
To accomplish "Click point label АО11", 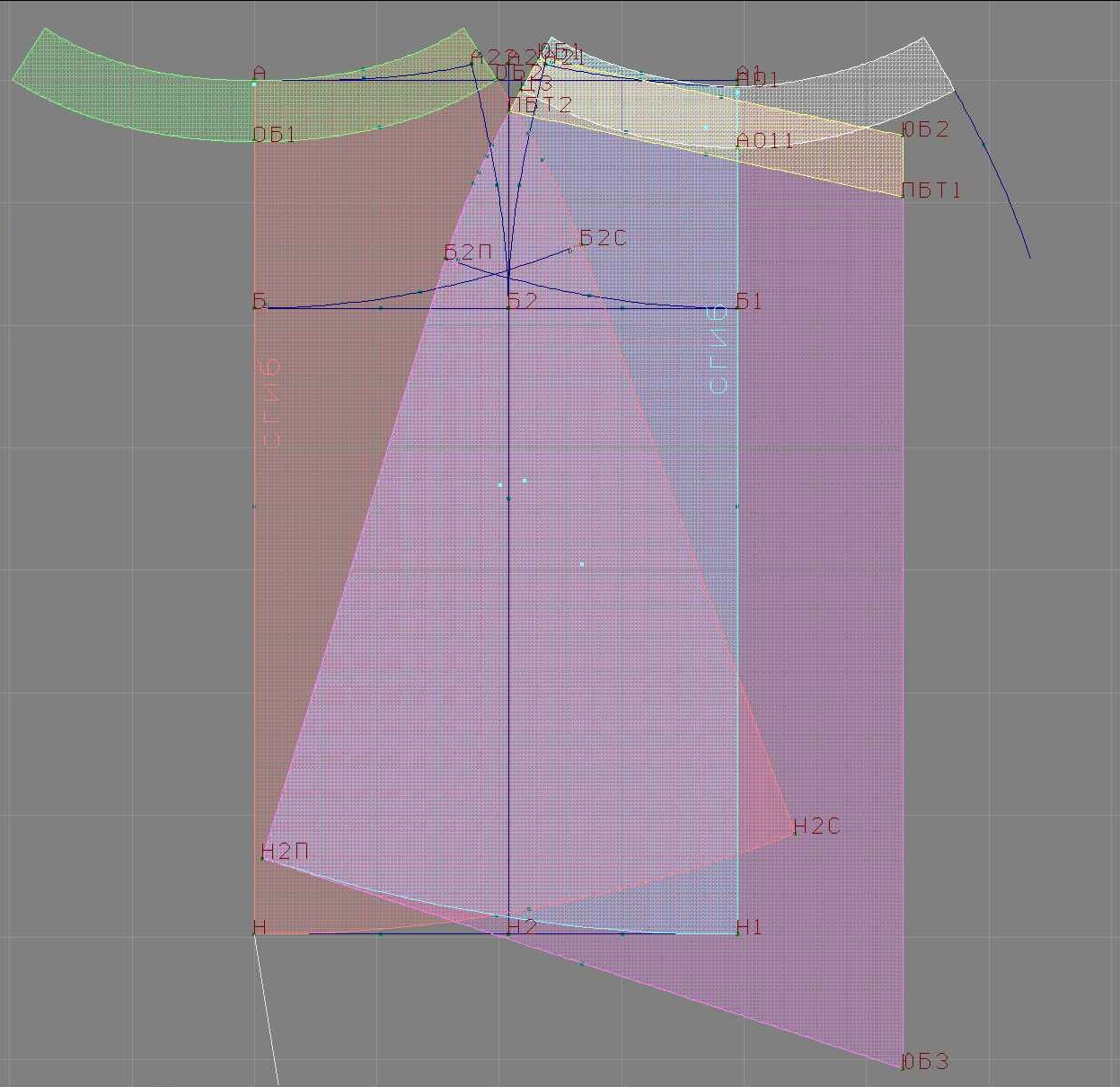I will [x=765, y=141].
